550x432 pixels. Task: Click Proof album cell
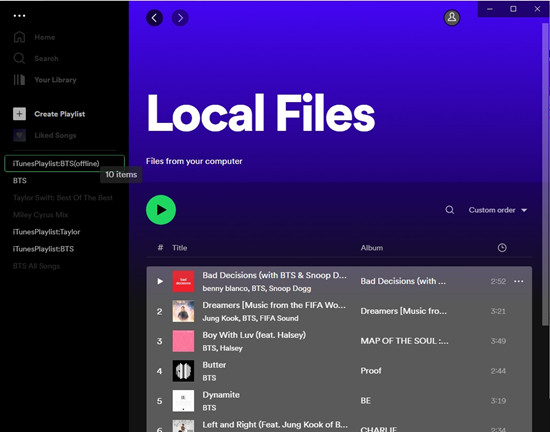point(371,371)
